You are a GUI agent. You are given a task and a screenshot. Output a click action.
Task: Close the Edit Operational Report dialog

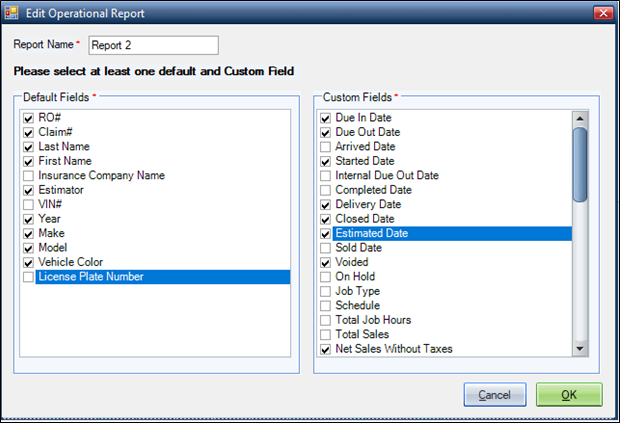click(603, 13)
